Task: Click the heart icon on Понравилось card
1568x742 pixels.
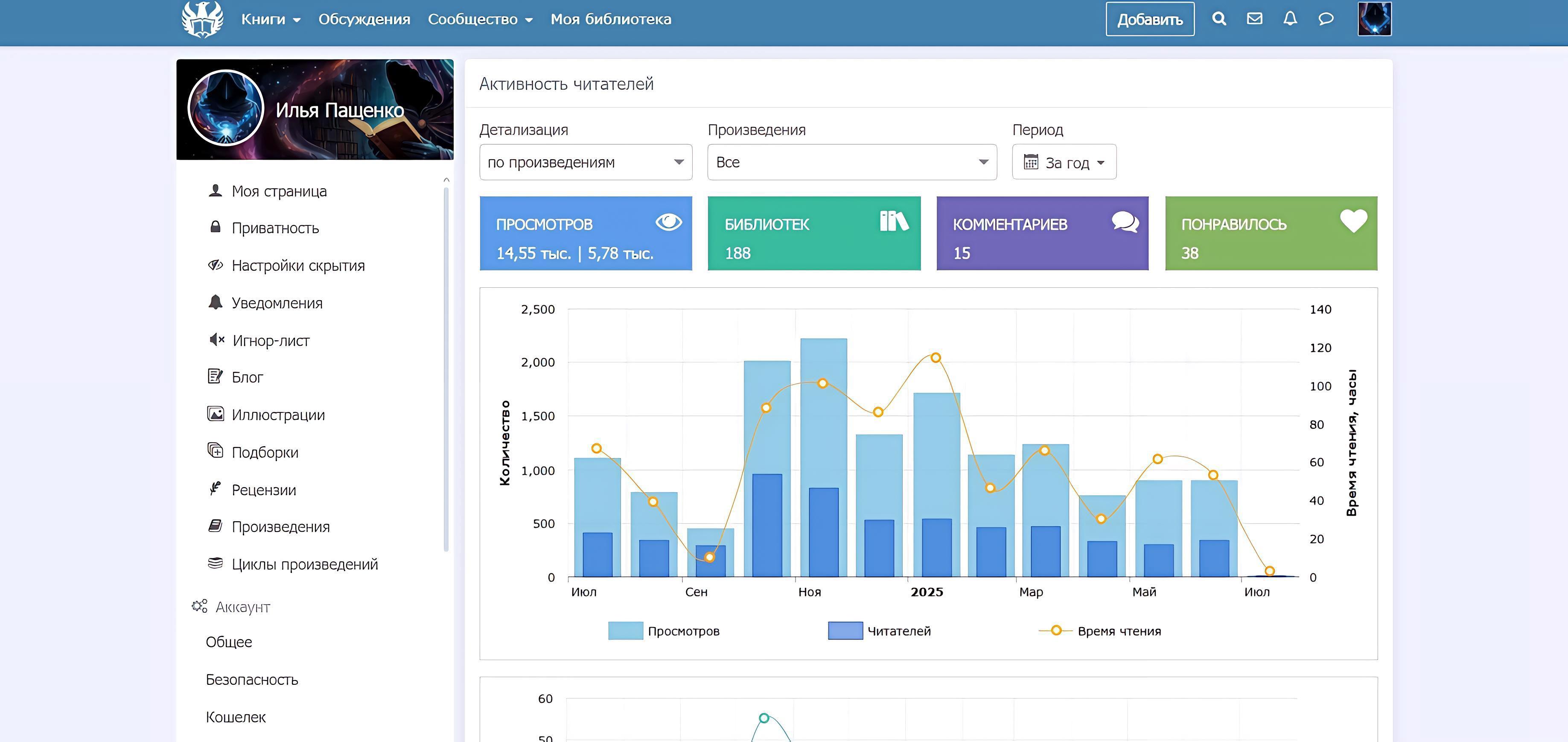Action: tap(1353, 221)
